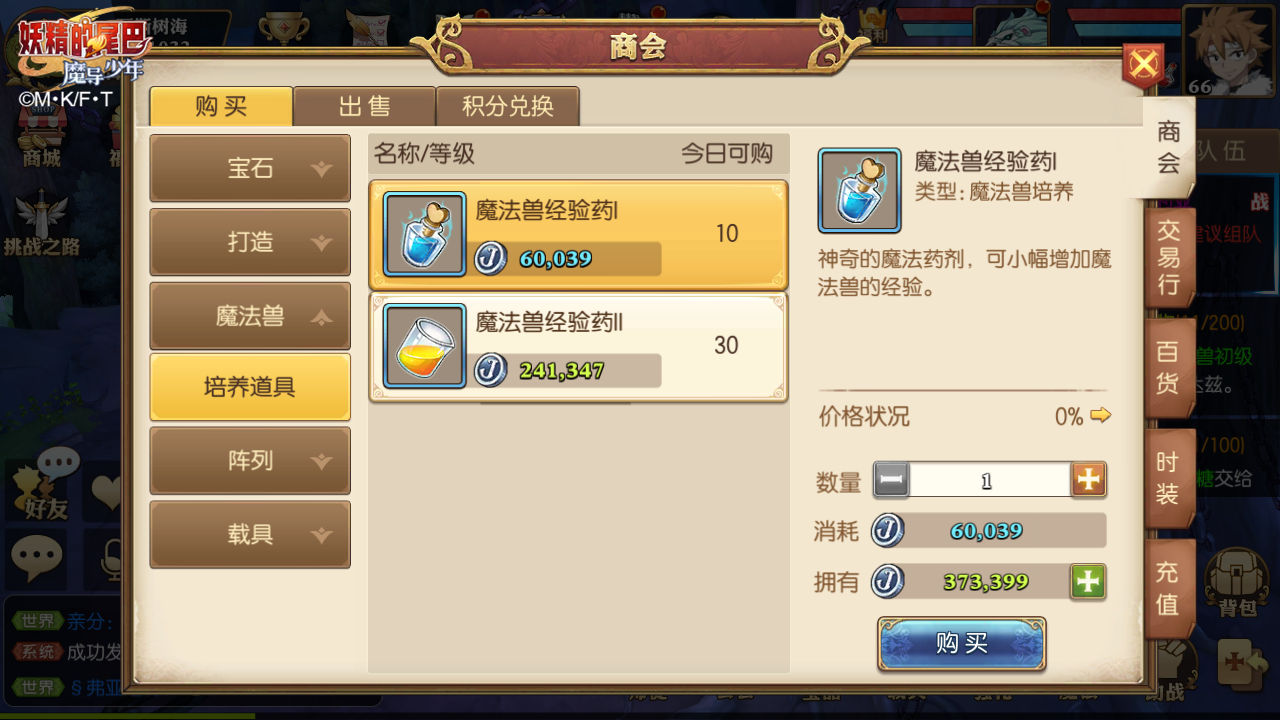This screenshot has width=1280, height=720.
Task: Switch to the 积分兑换 tab
Action: (x=508, y=106)
